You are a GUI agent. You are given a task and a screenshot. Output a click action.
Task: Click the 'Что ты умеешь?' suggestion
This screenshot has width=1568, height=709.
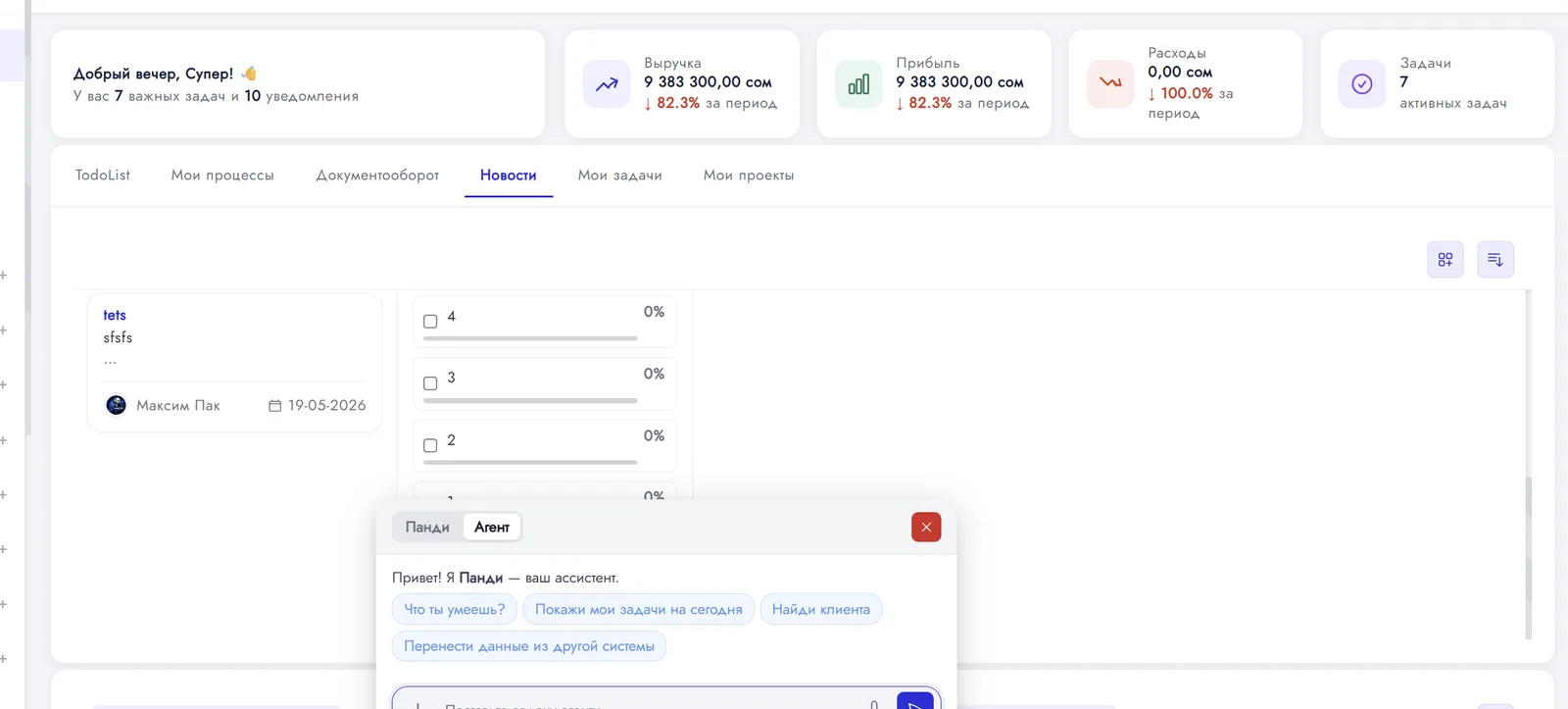point(455,609)
